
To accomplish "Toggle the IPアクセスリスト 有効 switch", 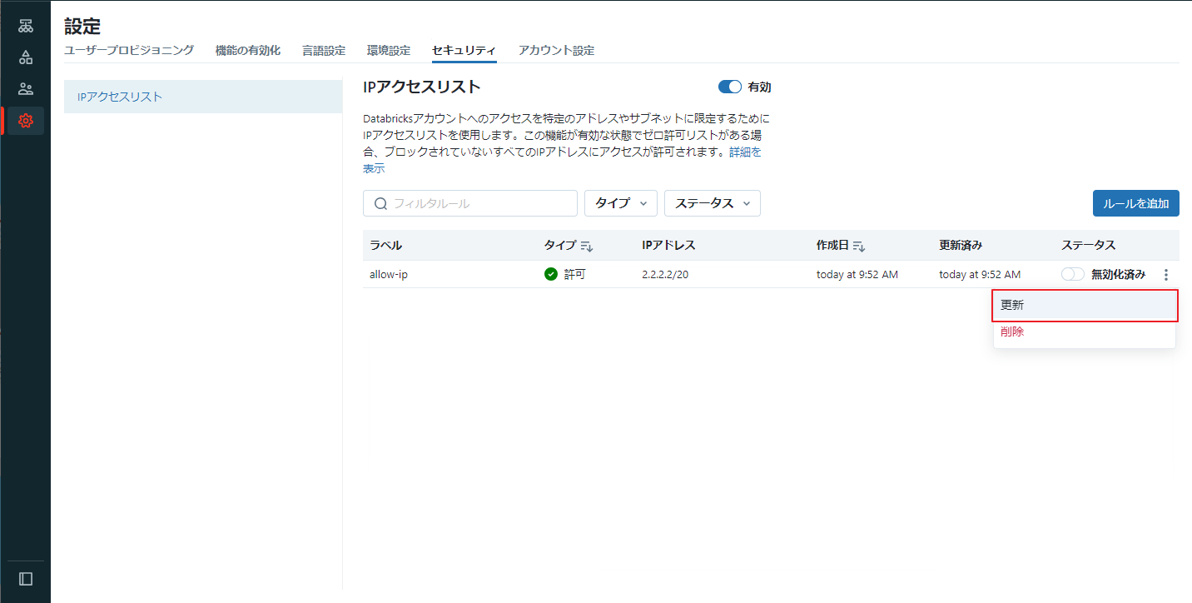I will click(x=730, y=88).
